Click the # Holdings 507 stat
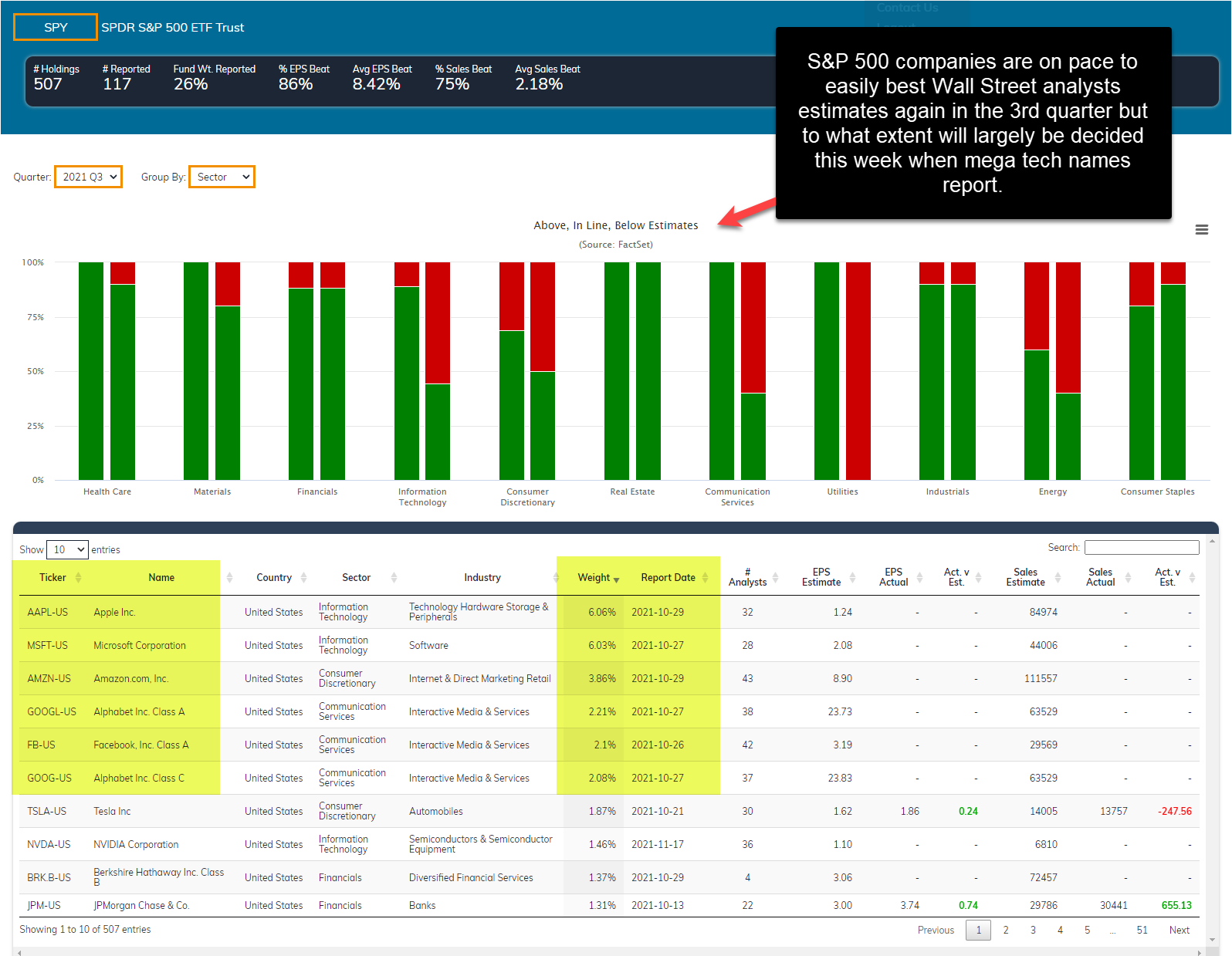This screenshot has height=956, width=1232. 56,78
